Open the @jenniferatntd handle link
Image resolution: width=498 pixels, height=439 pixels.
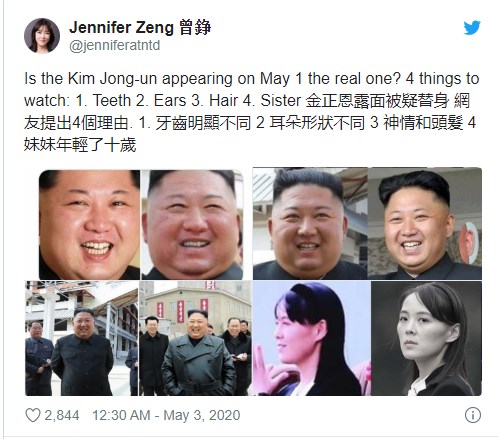click(115, 45)
